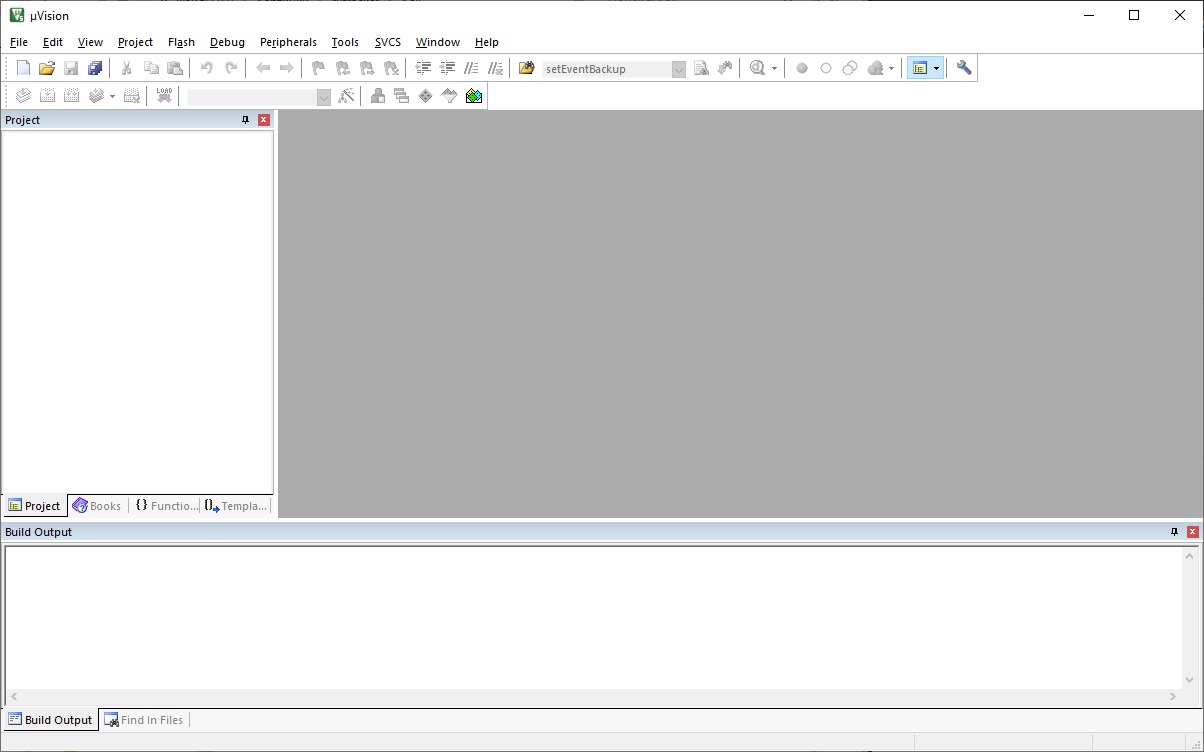Toggle auto-hide pin on Project panel
The height and width of the screenshot is (752, 1204).
coord(246,120)
